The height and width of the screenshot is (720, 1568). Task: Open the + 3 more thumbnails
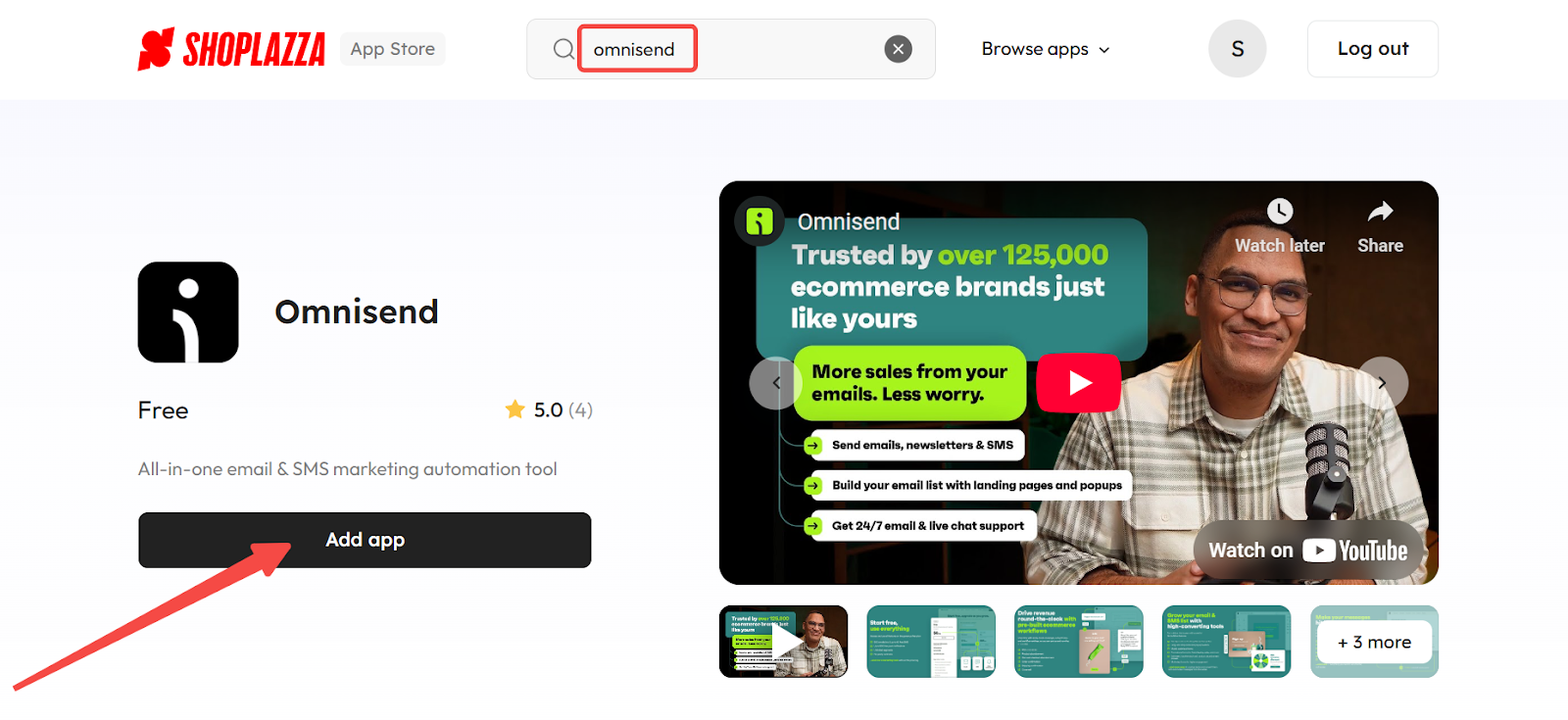(1374, 642)
